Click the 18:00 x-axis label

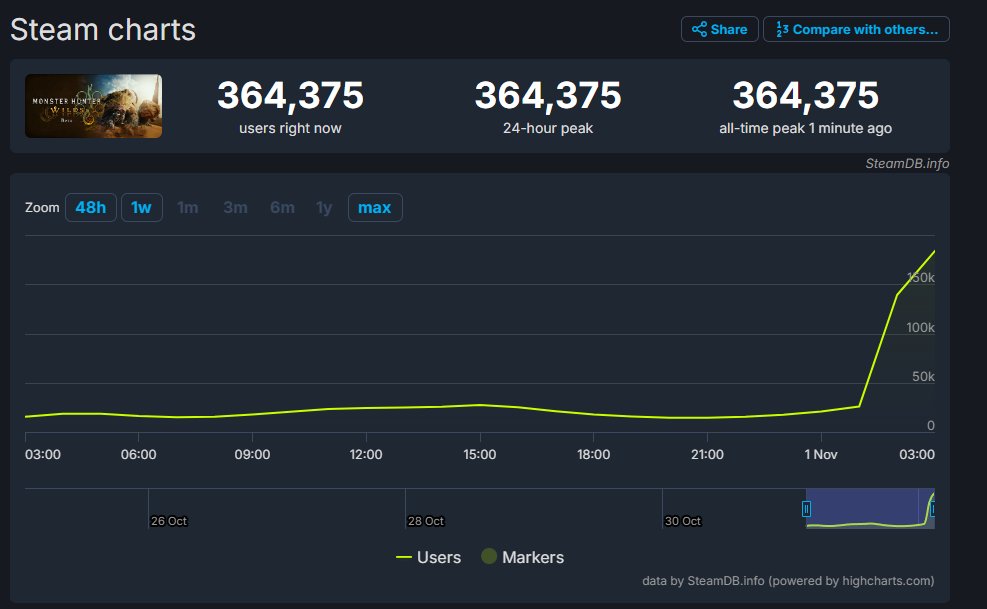pyautogui.click(x=594, y=454)
